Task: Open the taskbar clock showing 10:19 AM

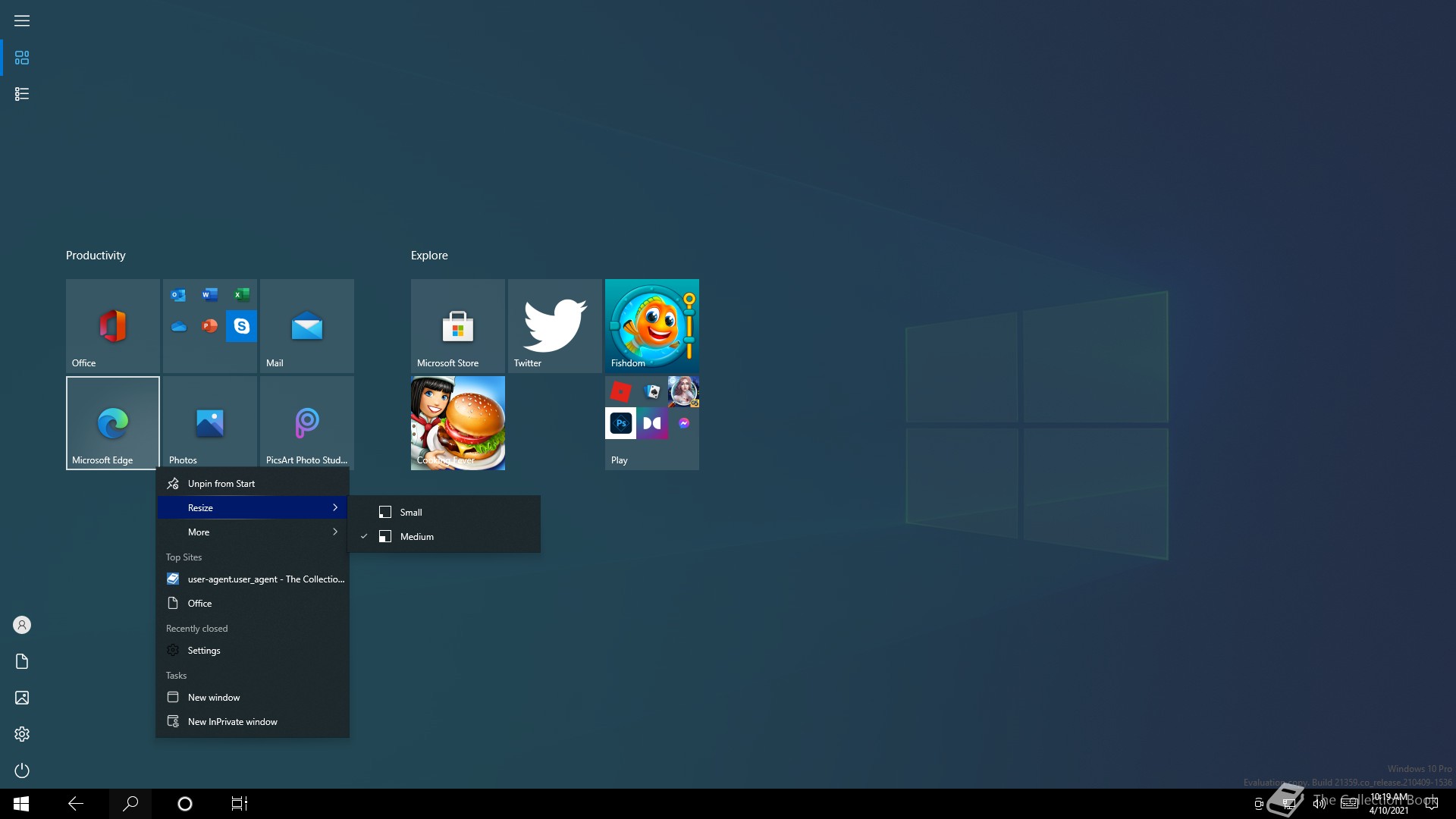Action: [x=1389, y=804]
